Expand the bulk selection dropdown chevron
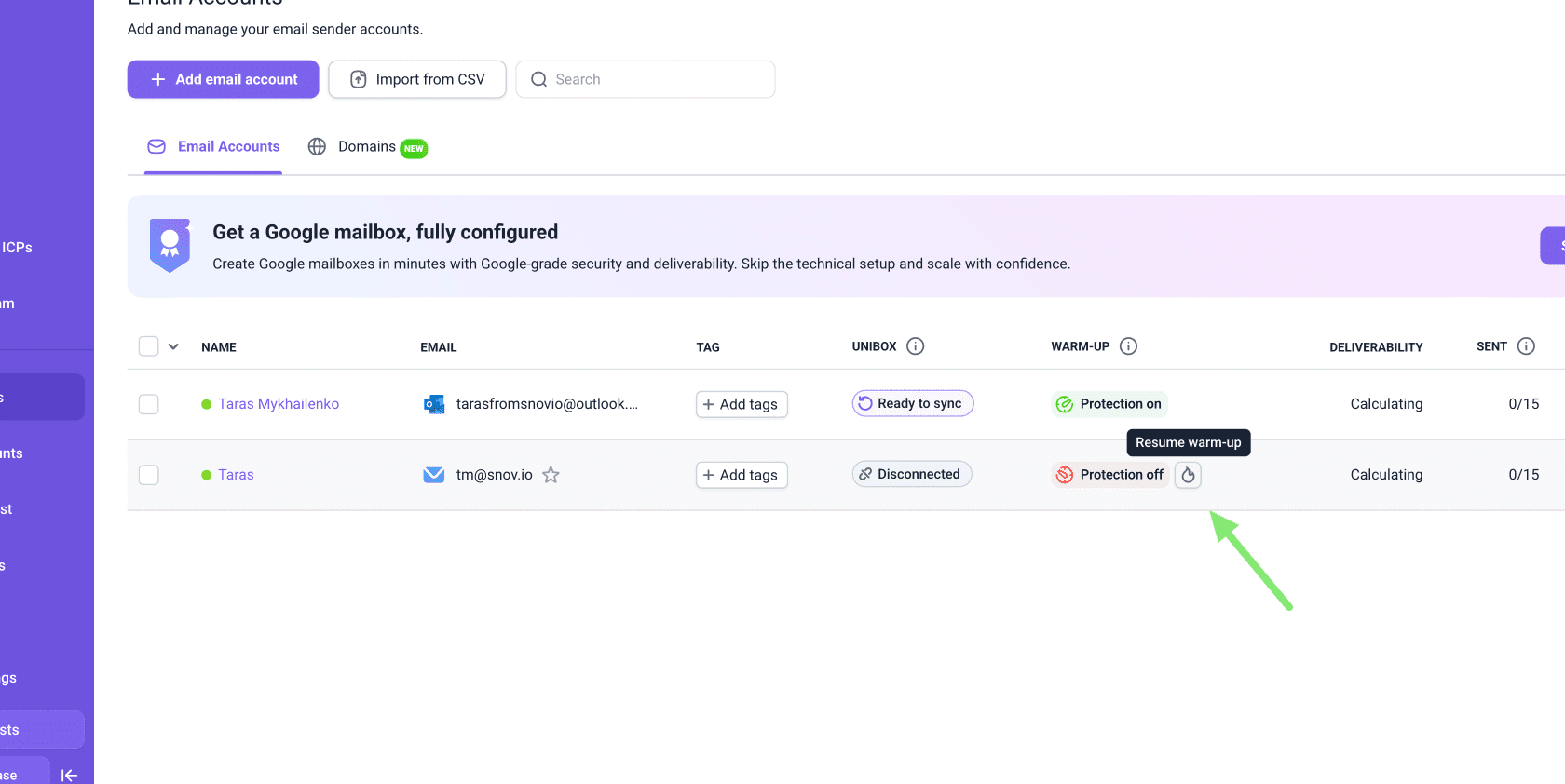This screenshot has height=784, width=1565. pos(173,346)
